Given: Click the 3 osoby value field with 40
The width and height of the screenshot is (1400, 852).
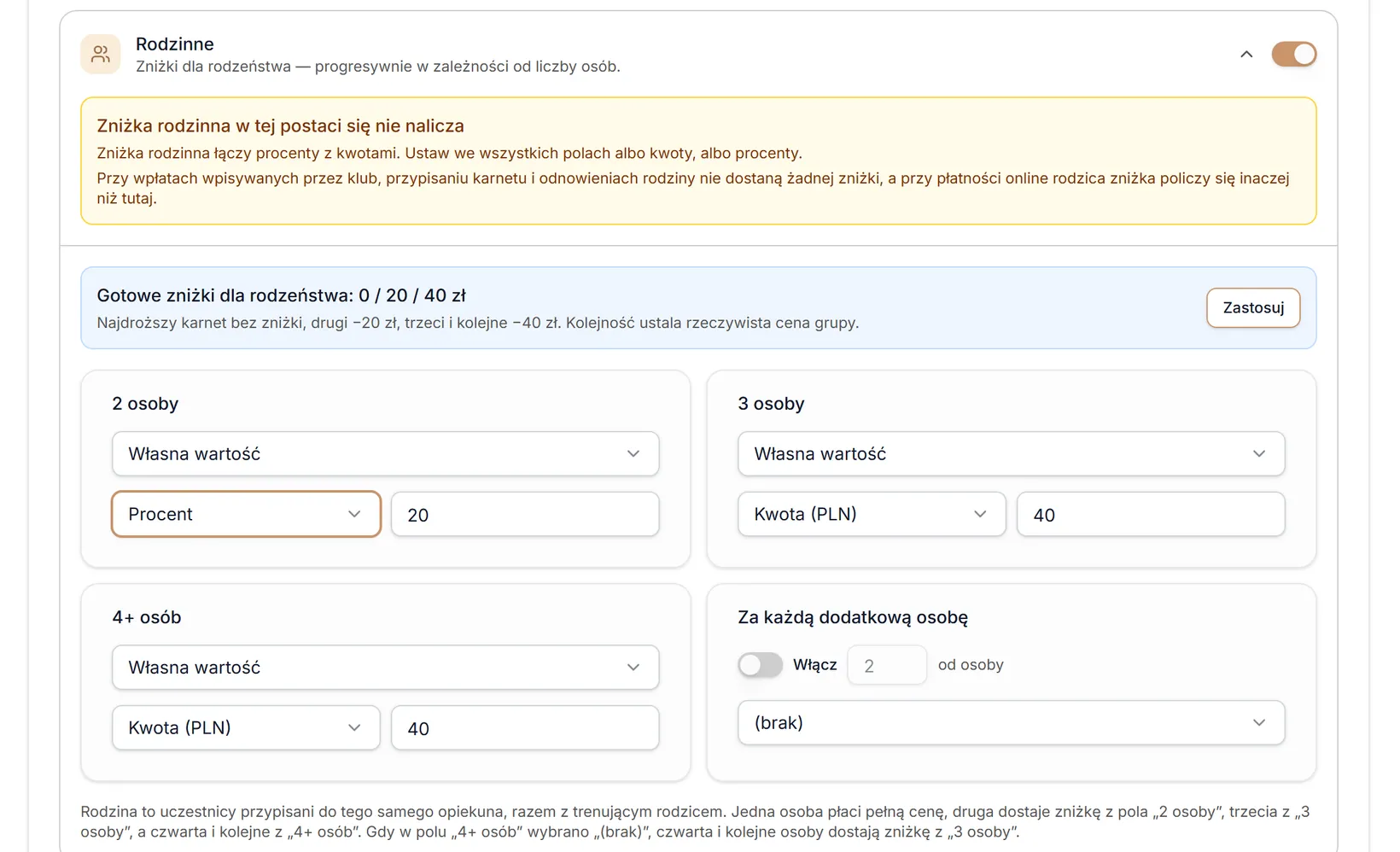Looking at the screenshot, I should point(1151,514).
